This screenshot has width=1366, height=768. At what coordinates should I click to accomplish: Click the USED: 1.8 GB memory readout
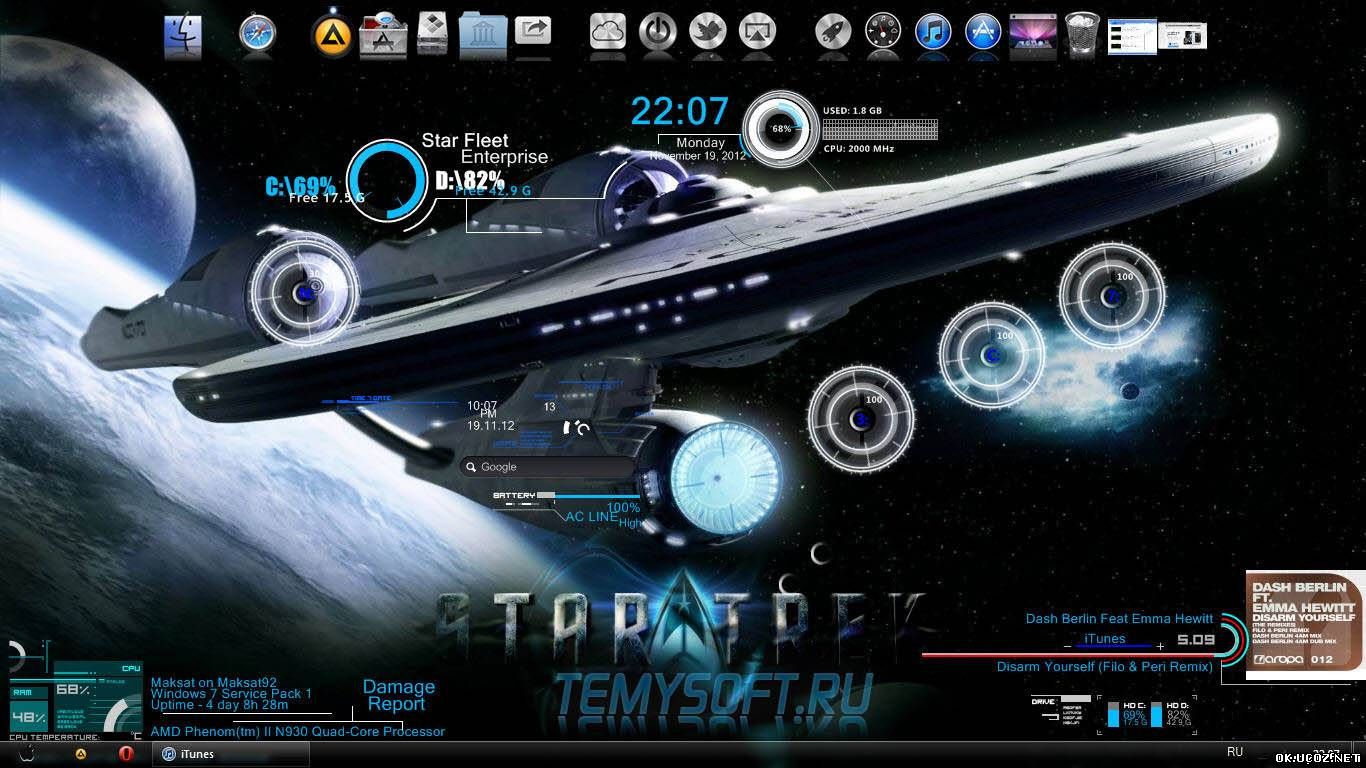[x=852, y=110]
